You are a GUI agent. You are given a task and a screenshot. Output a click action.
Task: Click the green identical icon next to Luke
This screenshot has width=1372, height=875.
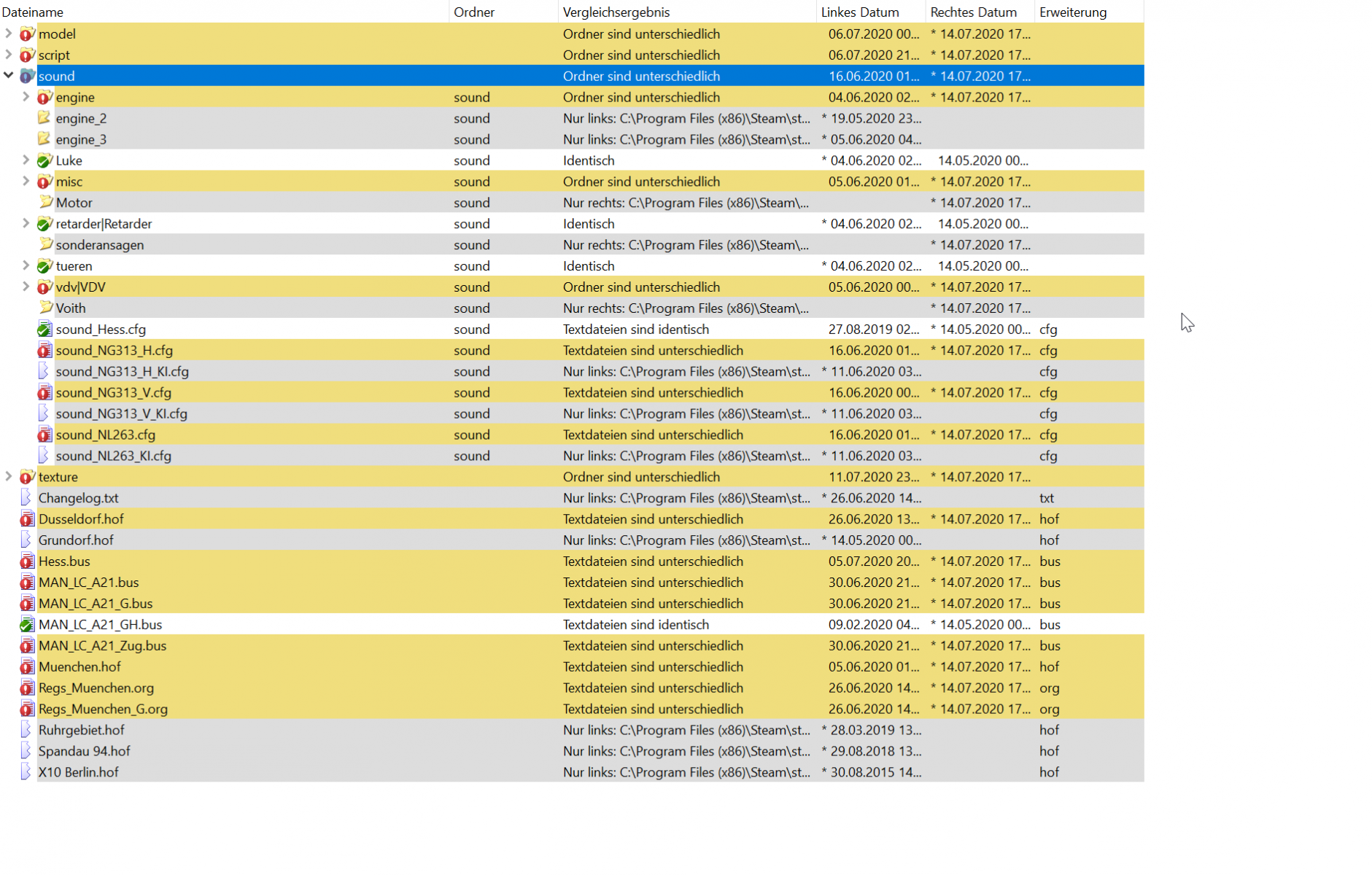pos(44,160)
